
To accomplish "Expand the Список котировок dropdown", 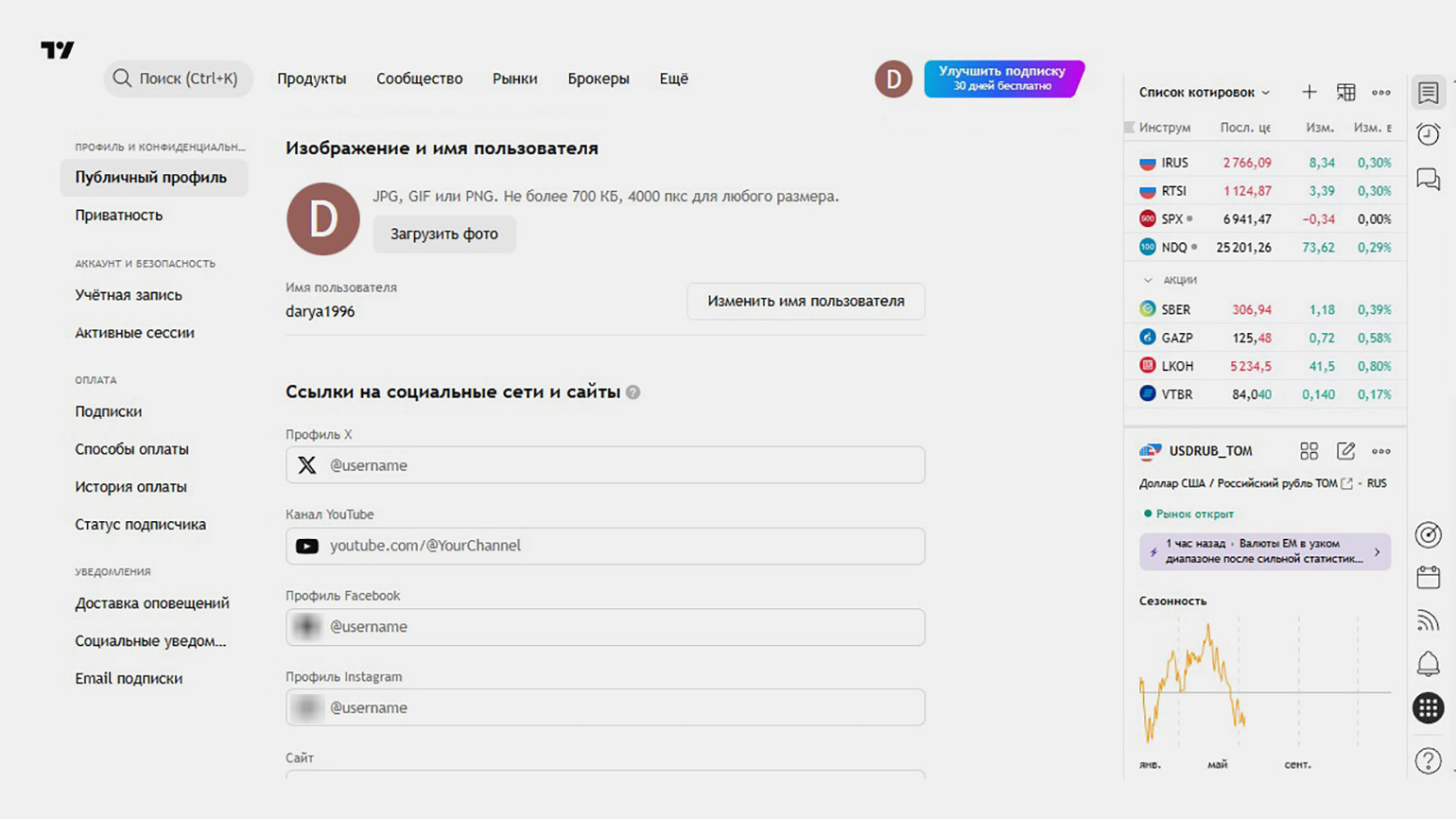I will (x=1204, y=92).
